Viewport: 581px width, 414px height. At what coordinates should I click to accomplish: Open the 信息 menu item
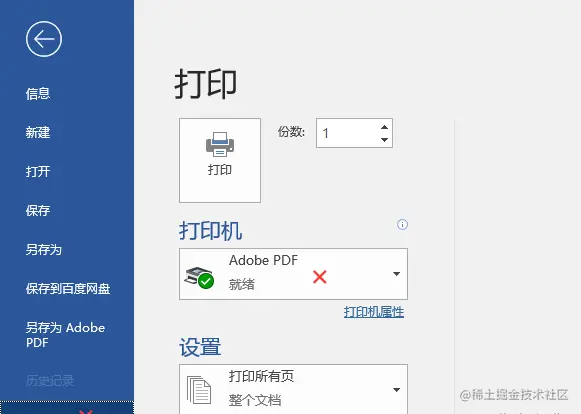tap(38, 93)
